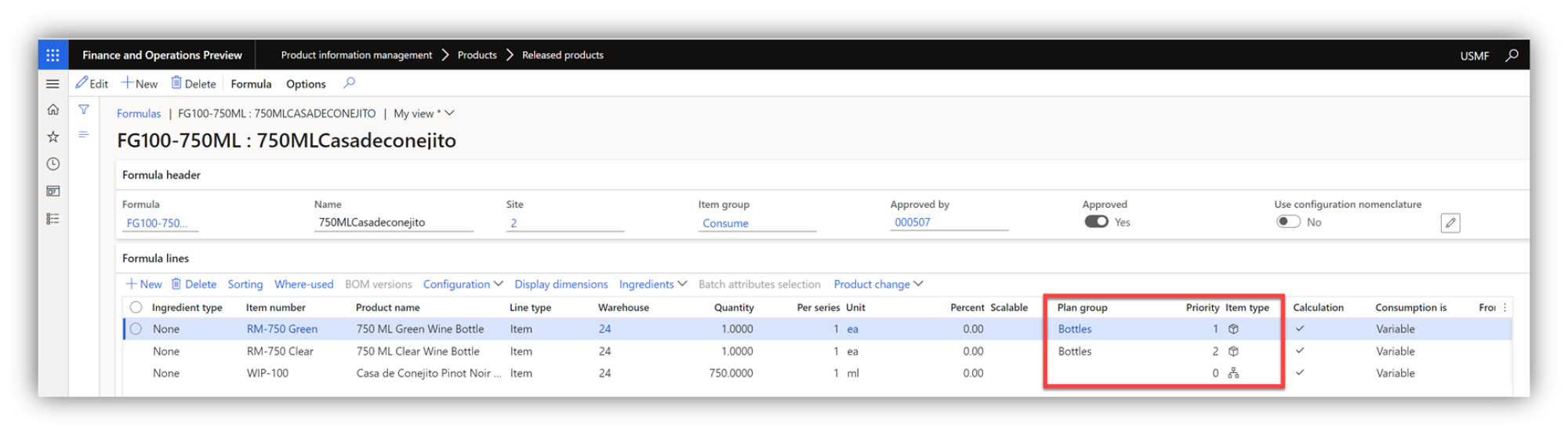Click the Name field 750MLCasadeconejito
1568x435 pixels.
click(394, 223)
